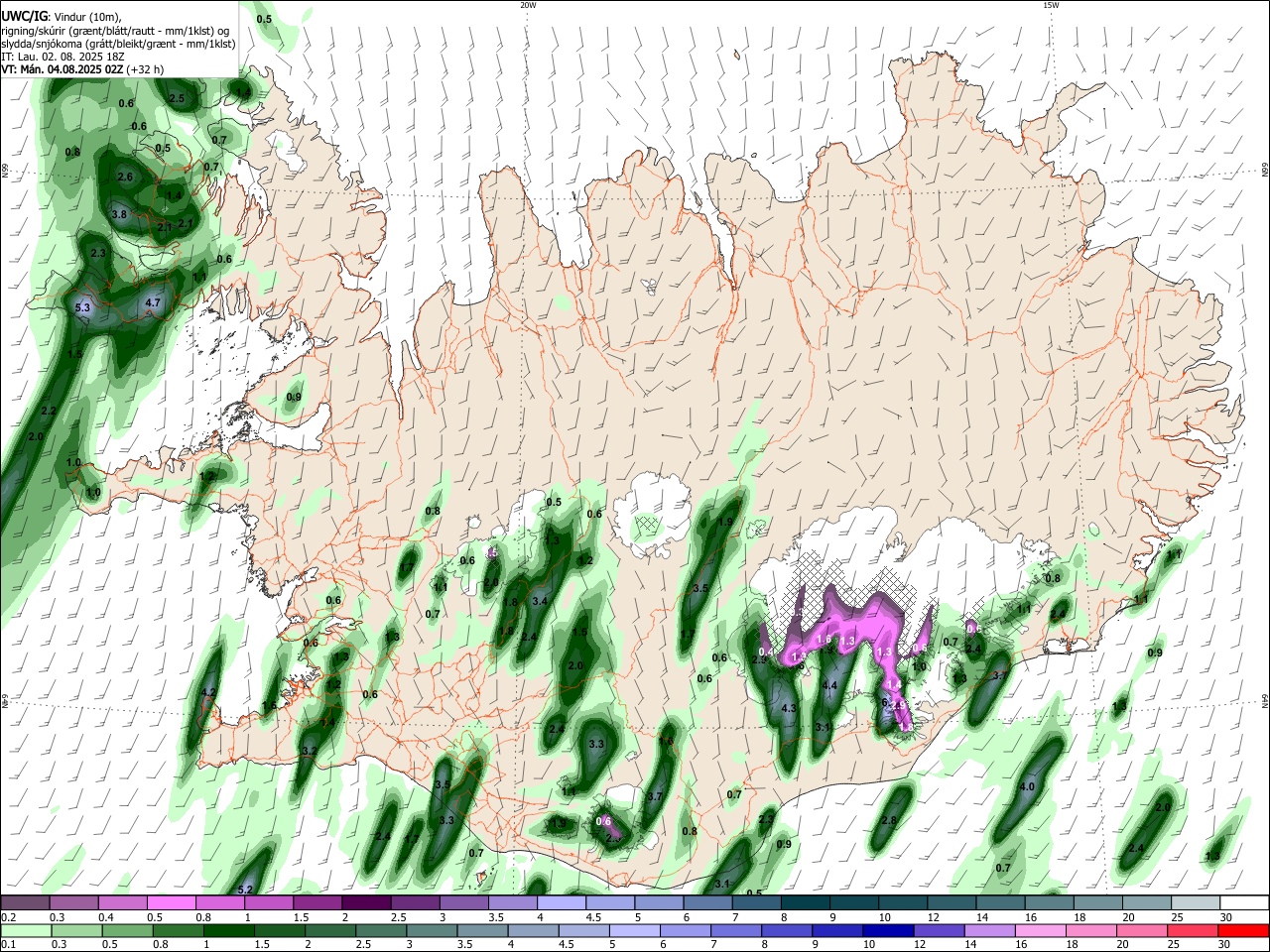Click the 4.2 precipitation value

(208, 692)
